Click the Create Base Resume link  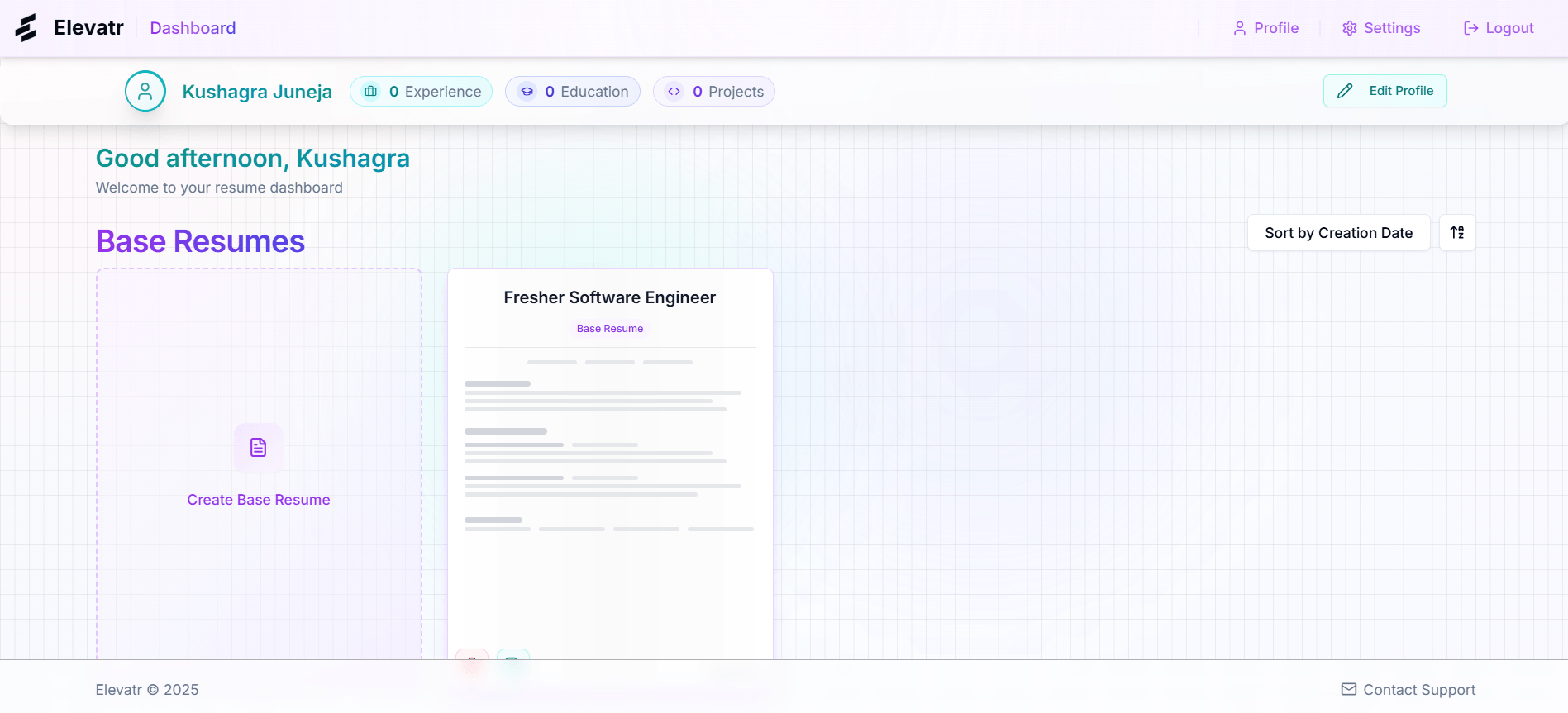pos(259,500)
